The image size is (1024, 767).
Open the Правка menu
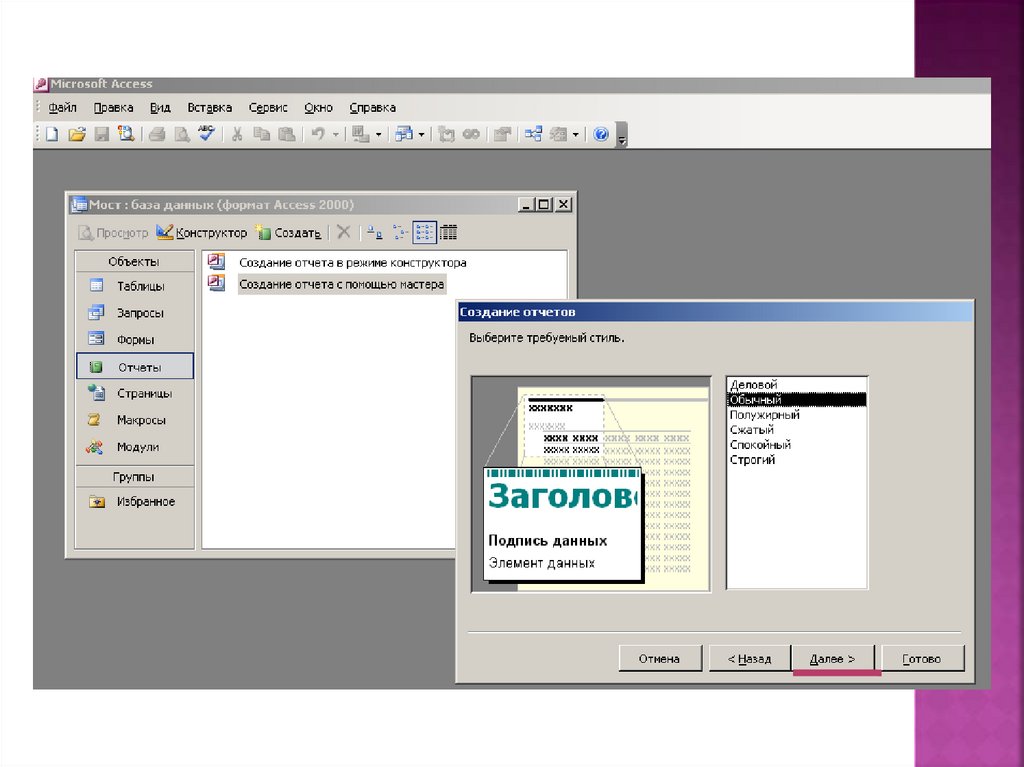[x=114, y=108]
